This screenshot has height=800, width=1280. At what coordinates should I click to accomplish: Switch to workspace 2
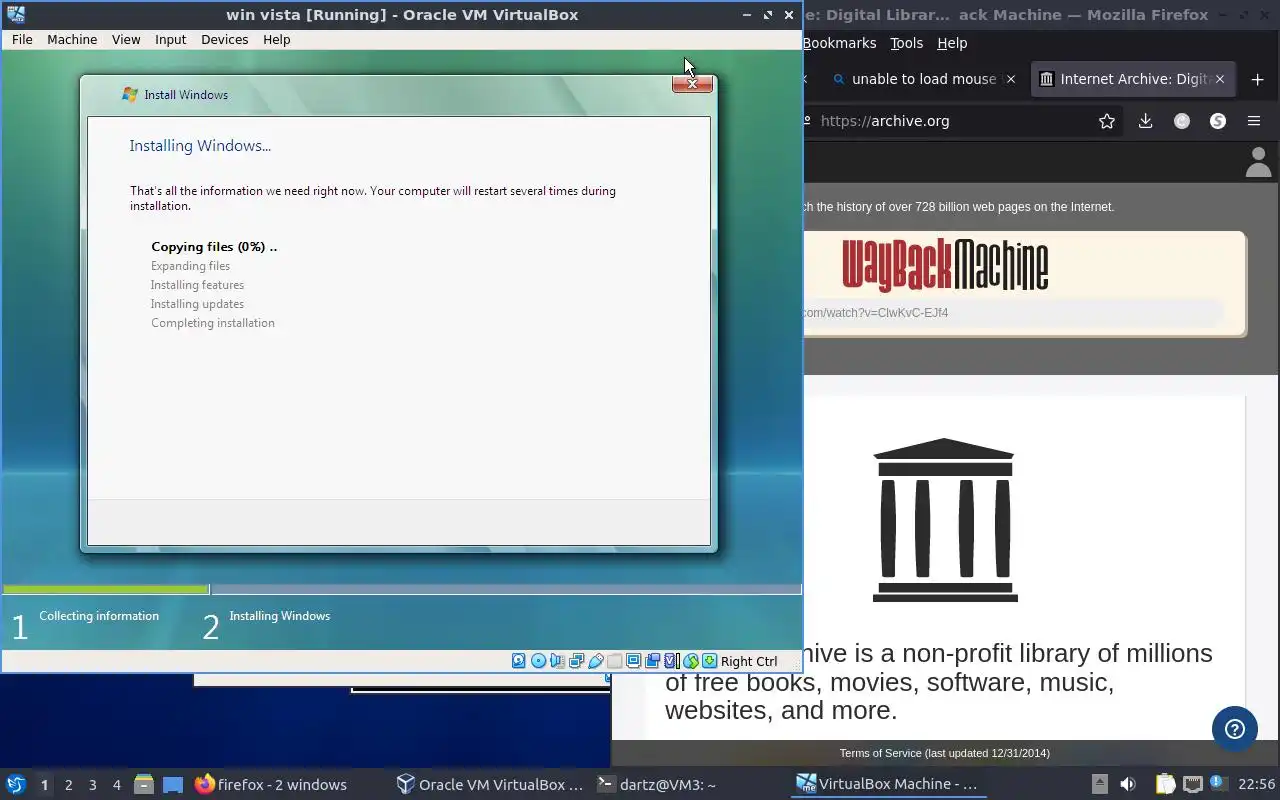(68, 785)
